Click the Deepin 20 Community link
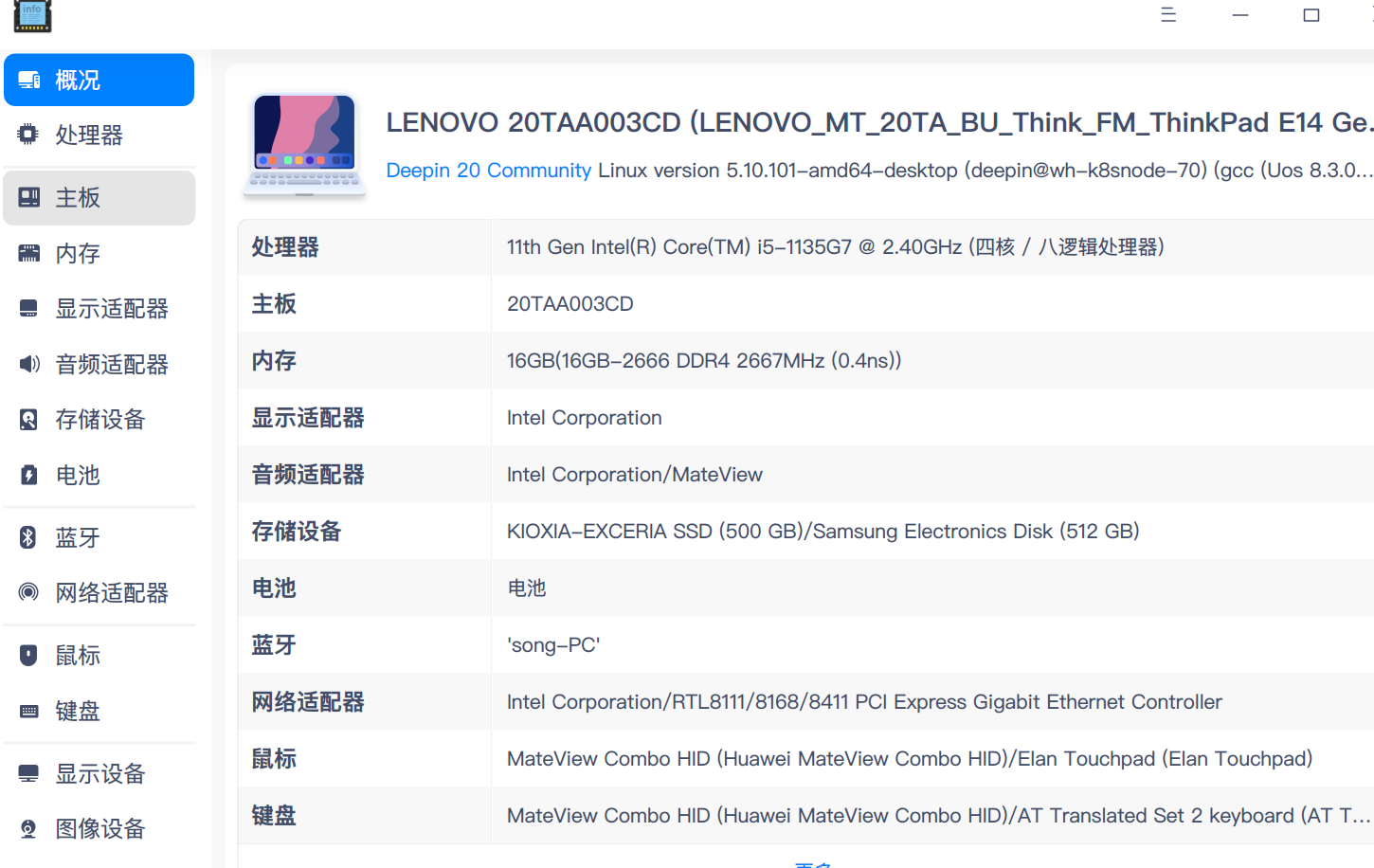 [x=489, y=171]
